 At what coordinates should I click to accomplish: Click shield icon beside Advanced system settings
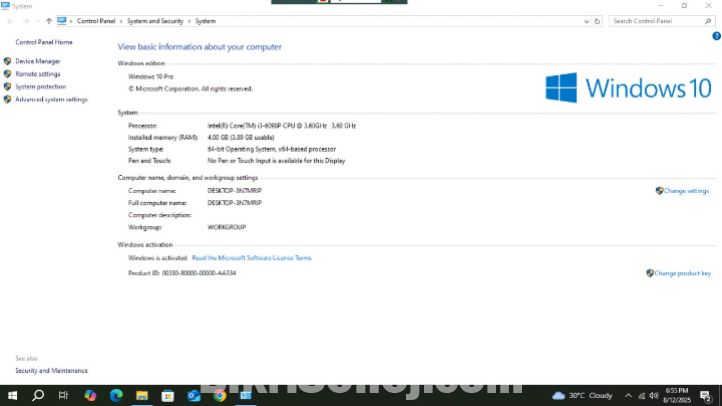pos(7,99)
